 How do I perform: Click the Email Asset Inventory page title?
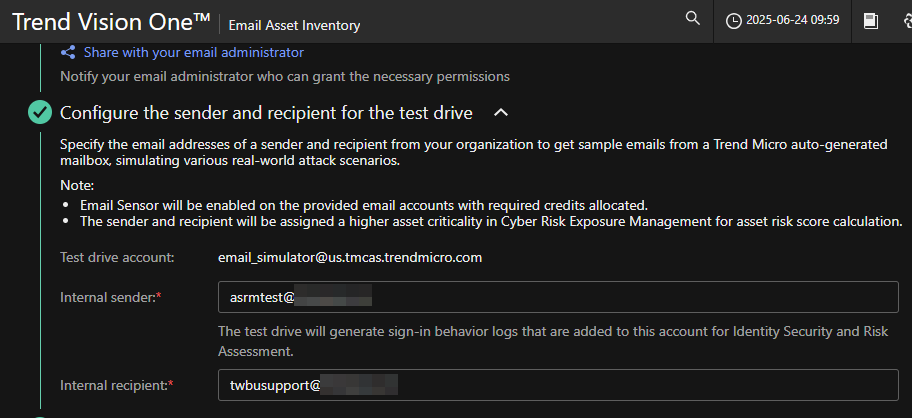(x=295, y=25)
